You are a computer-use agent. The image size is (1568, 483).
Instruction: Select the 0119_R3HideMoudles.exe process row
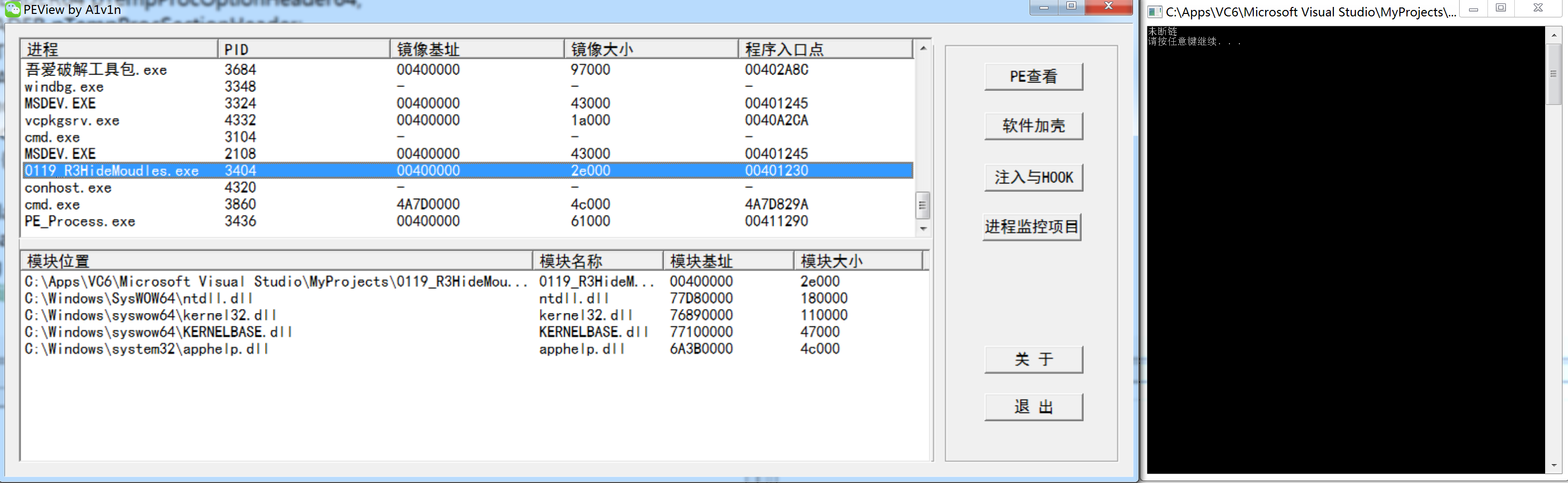[x=467, y=170]
